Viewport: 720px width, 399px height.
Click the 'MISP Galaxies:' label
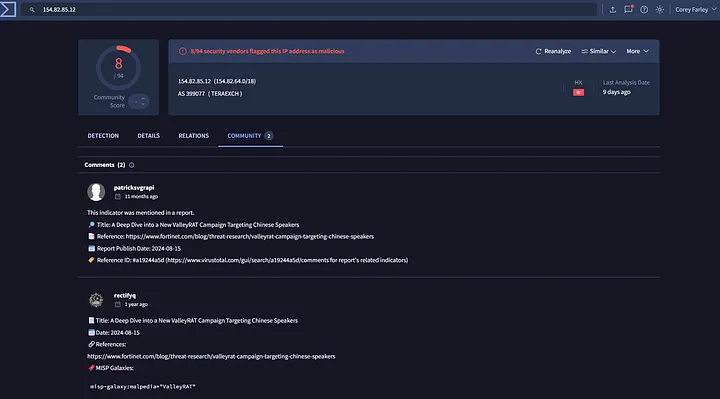coord(111,368)
